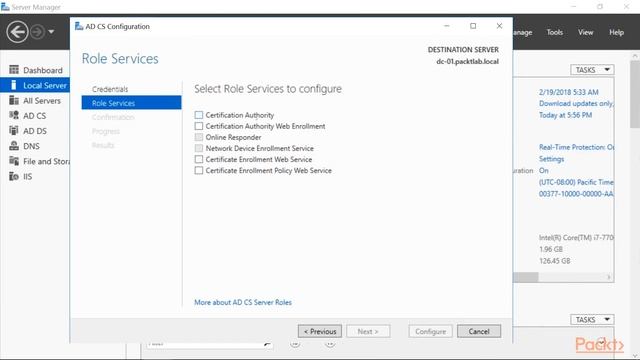Open AD CS in sidebar
The height and width of the screenshot is (360, 640).
pyautogui.click(x=35, y=116)
